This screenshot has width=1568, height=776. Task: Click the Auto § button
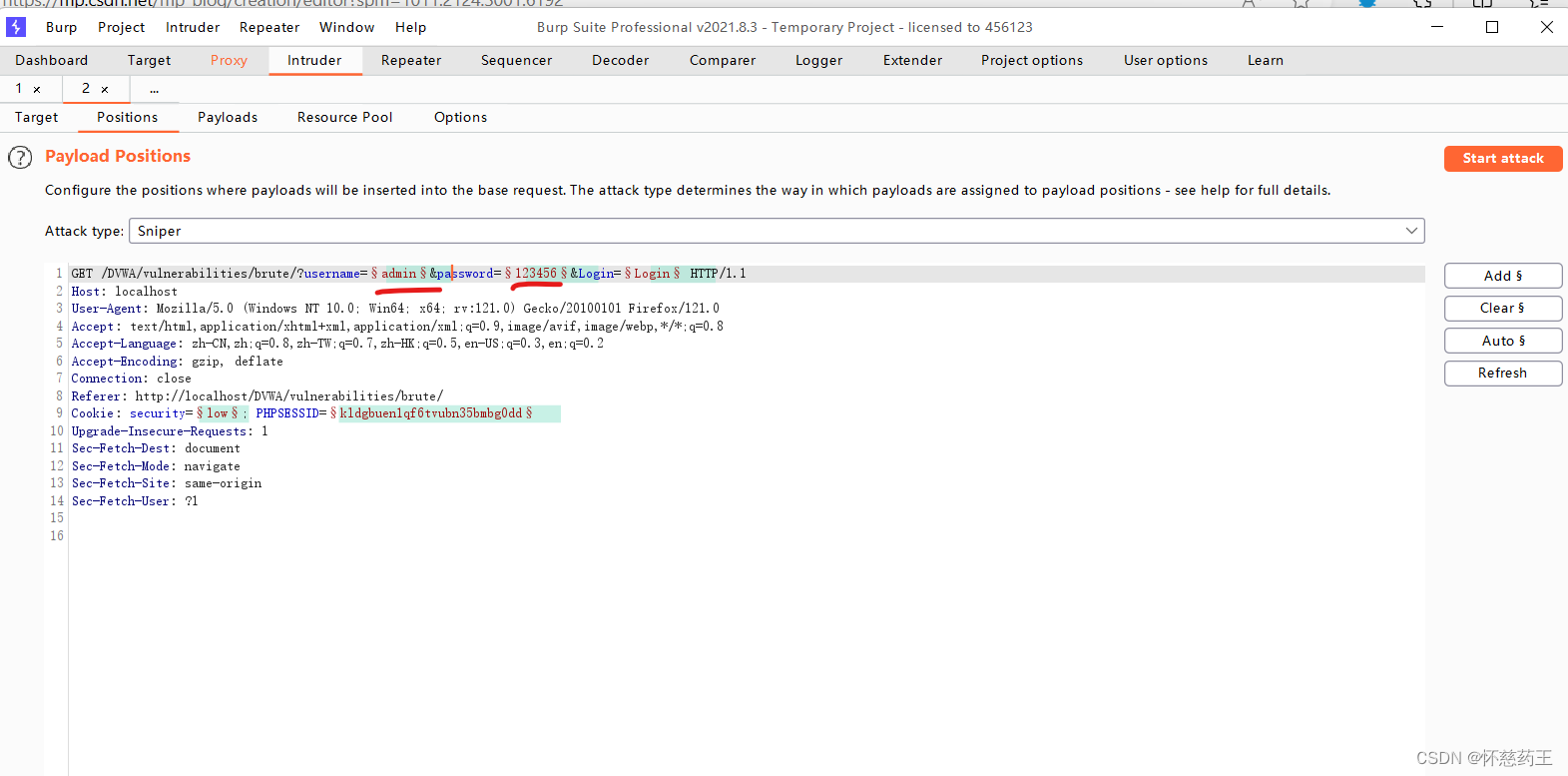[x=1503, y=341]
